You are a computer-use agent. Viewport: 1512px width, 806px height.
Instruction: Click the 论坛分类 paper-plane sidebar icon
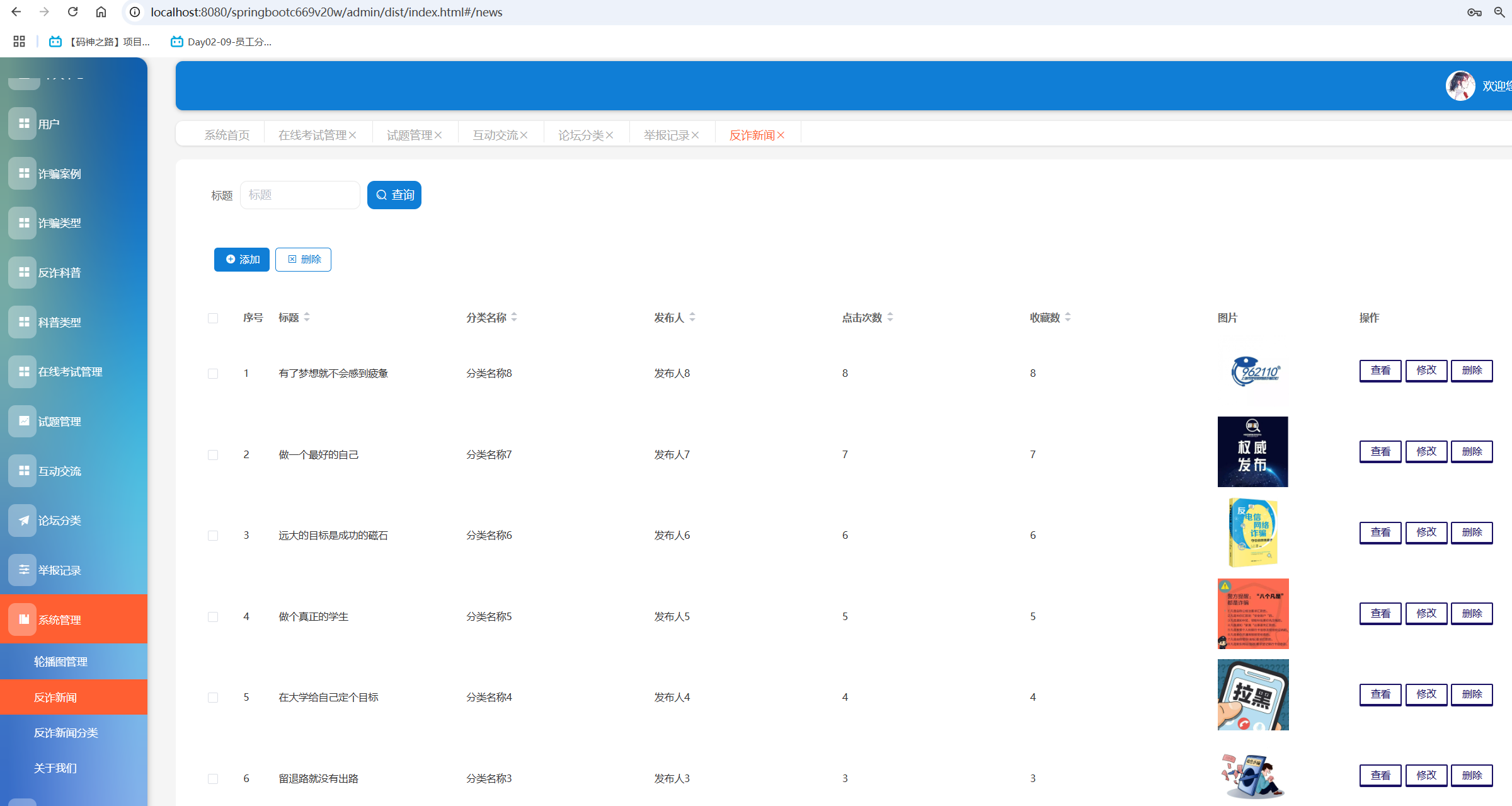pyautogui.click(x=23, y=521)
